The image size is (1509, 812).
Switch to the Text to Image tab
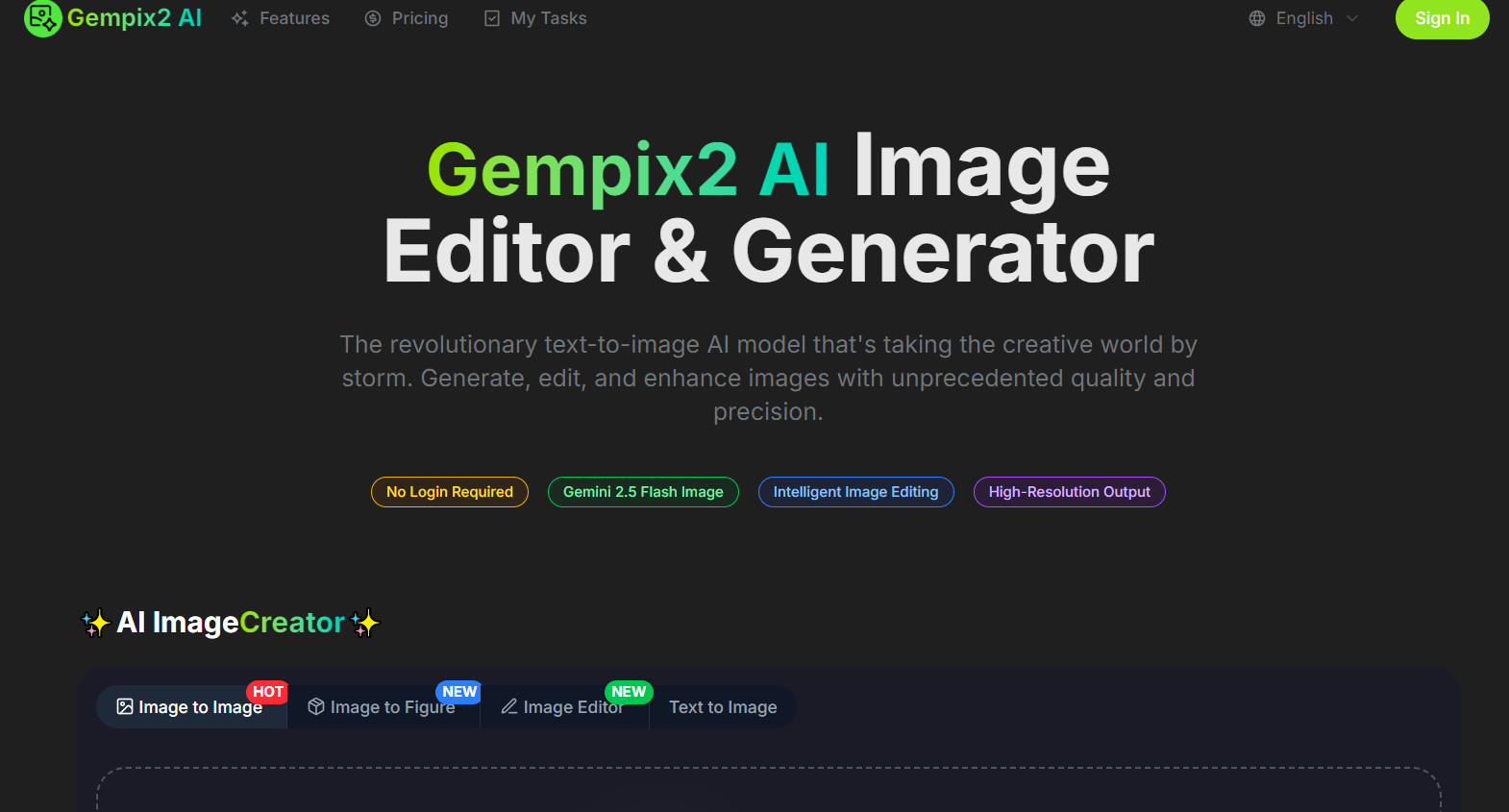tap(723, 707)
